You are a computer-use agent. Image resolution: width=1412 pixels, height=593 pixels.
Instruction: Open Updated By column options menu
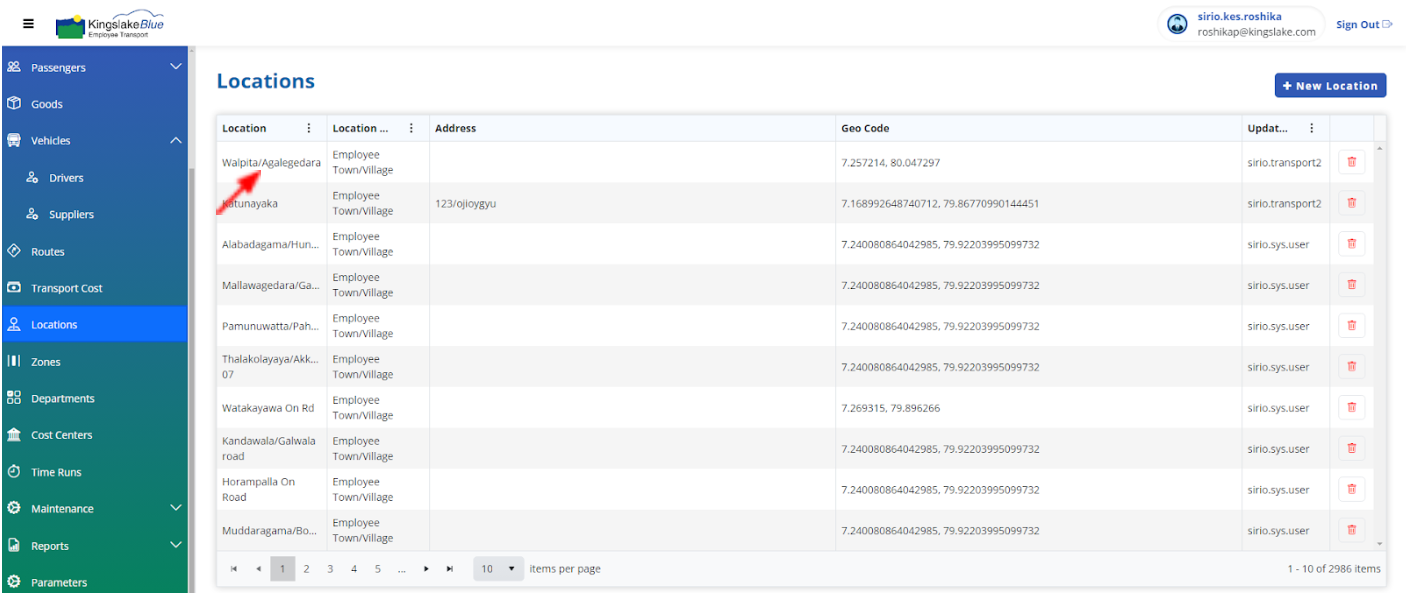click(1312, 128)
